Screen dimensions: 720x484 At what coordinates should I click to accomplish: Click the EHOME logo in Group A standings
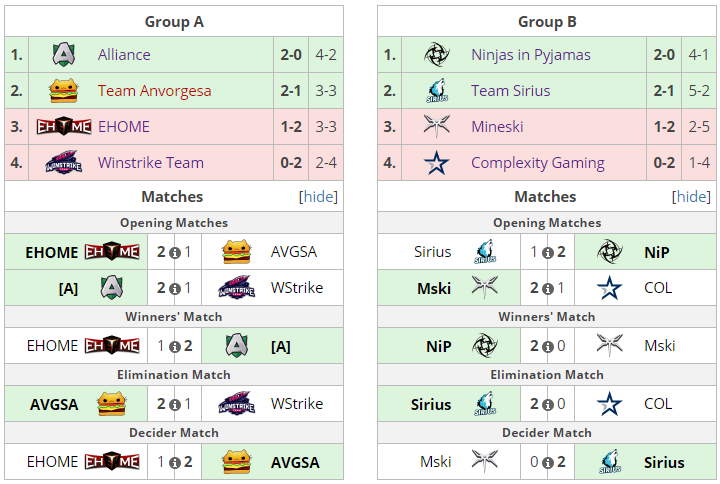click(x=64, y=126)
